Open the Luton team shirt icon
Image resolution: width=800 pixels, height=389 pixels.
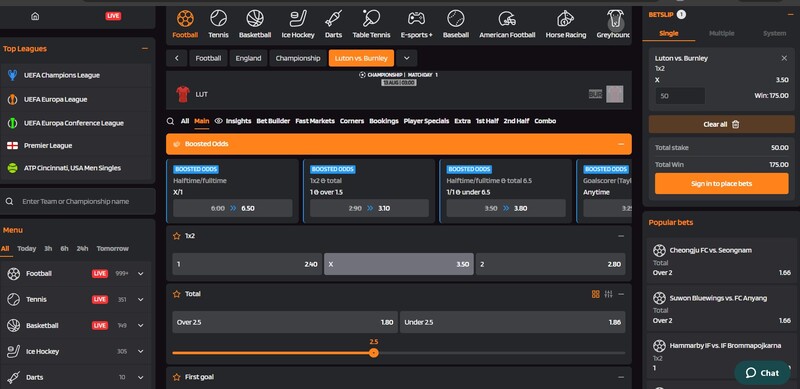coord(183,94)
